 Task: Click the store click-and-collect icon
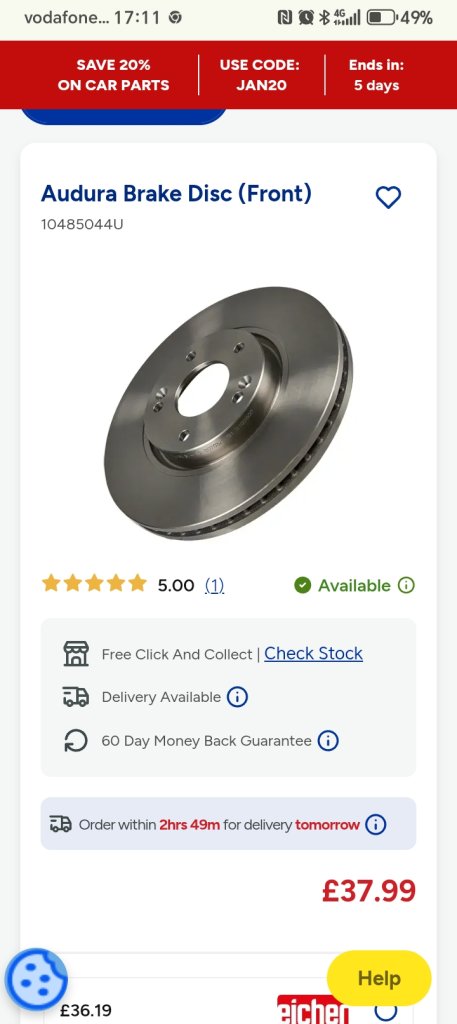(x=76, y=654)
